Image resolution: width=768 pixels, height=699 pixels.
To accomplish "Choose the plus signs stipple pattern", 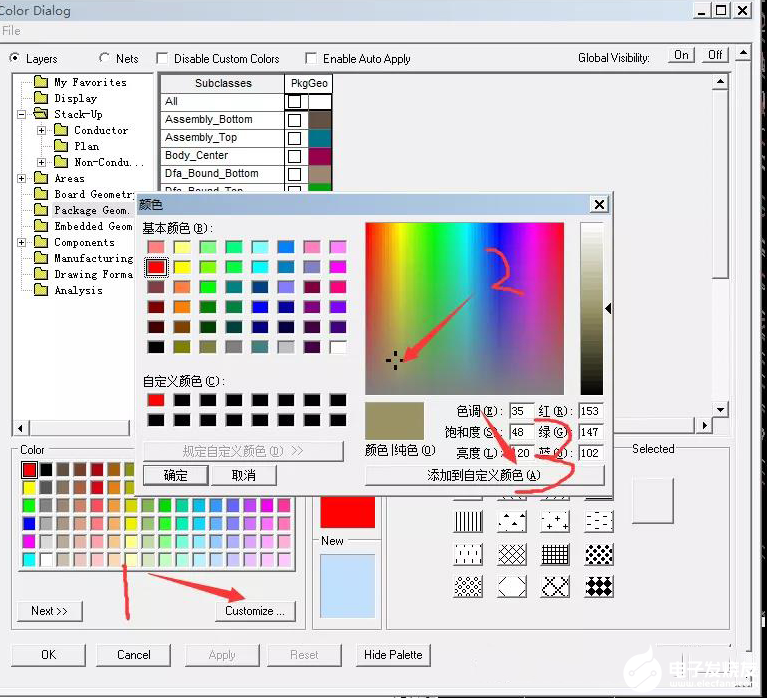I will click(x=555, y=521).
